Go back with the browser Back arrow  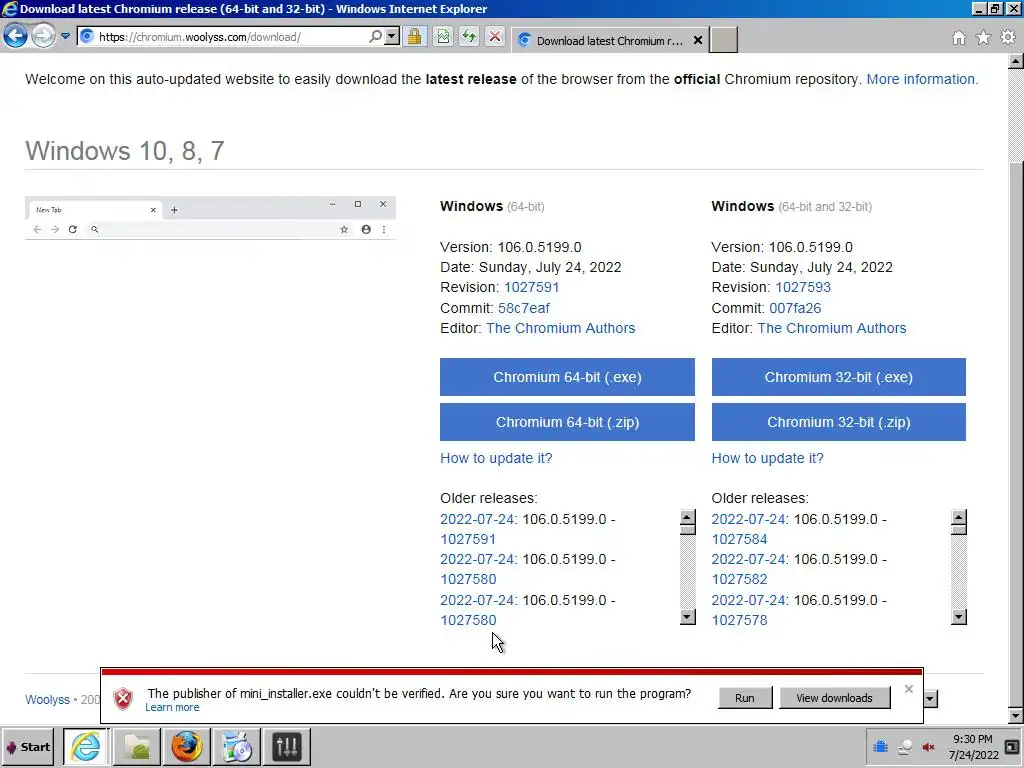(16, 36)
